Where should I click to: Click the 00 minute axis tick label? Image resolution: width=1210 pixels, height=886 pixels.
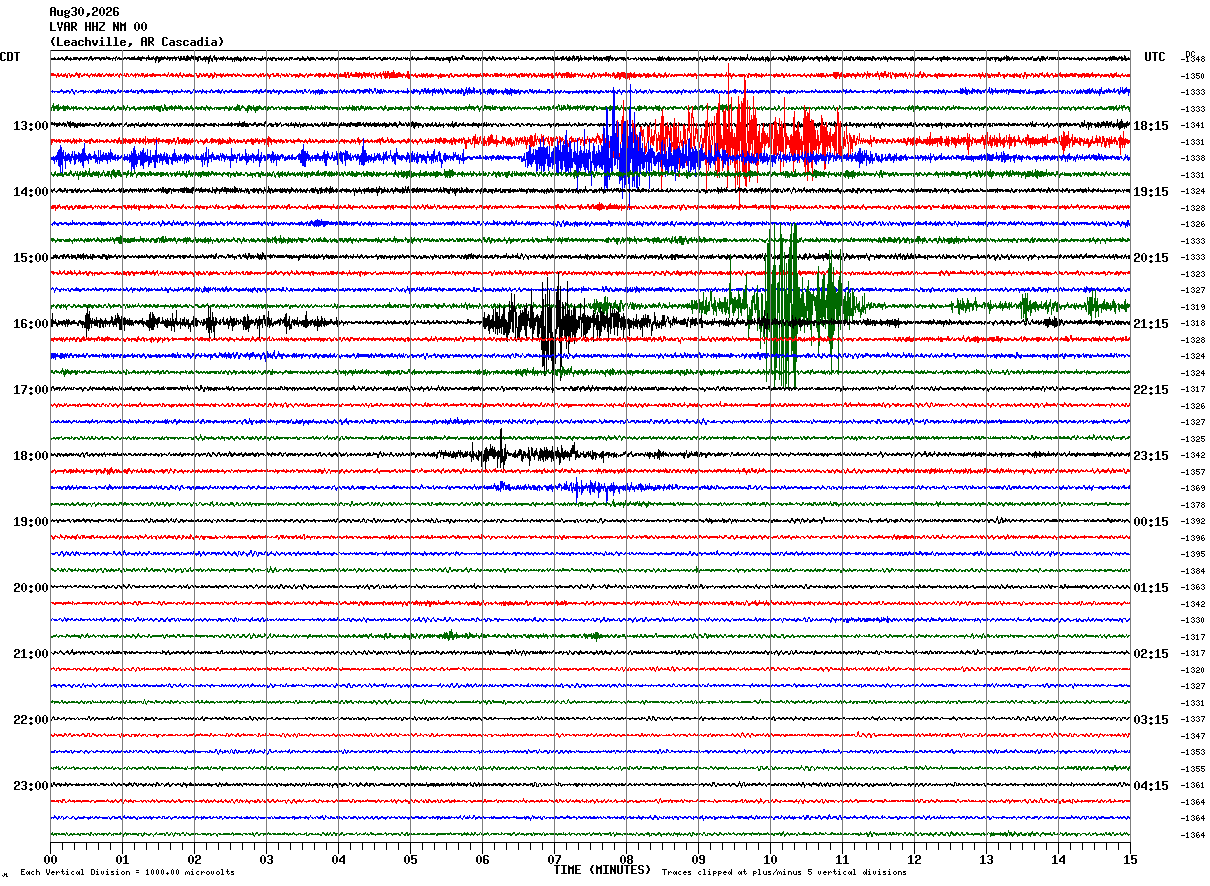[50, 859]
